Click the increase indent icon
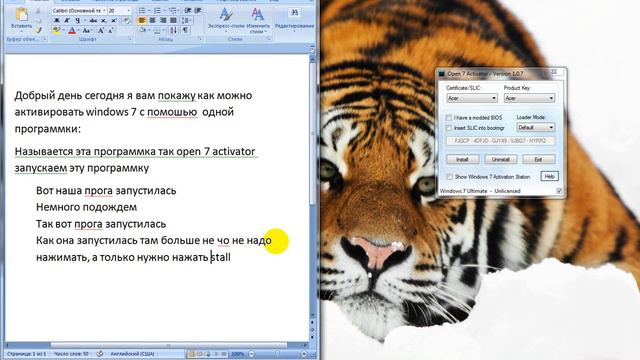The height and width of the screenshot is (360, 640). coord(198,10)
